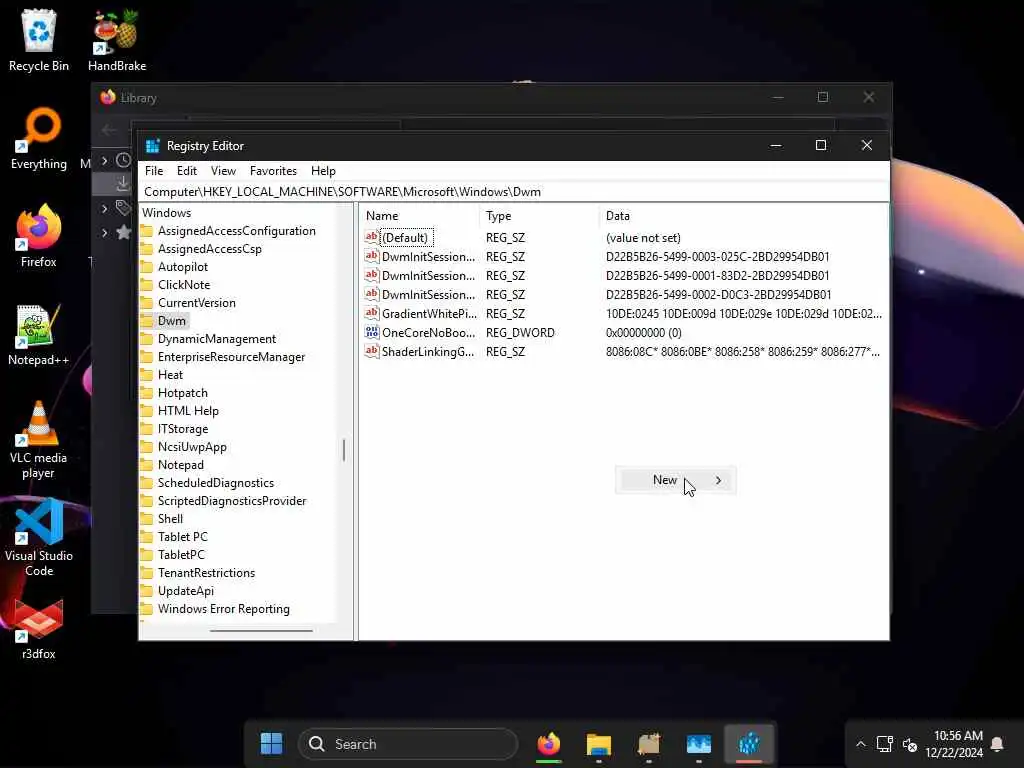Open Visual Studio Code shortcut
1024x768 pixels.
pos(39,537)
